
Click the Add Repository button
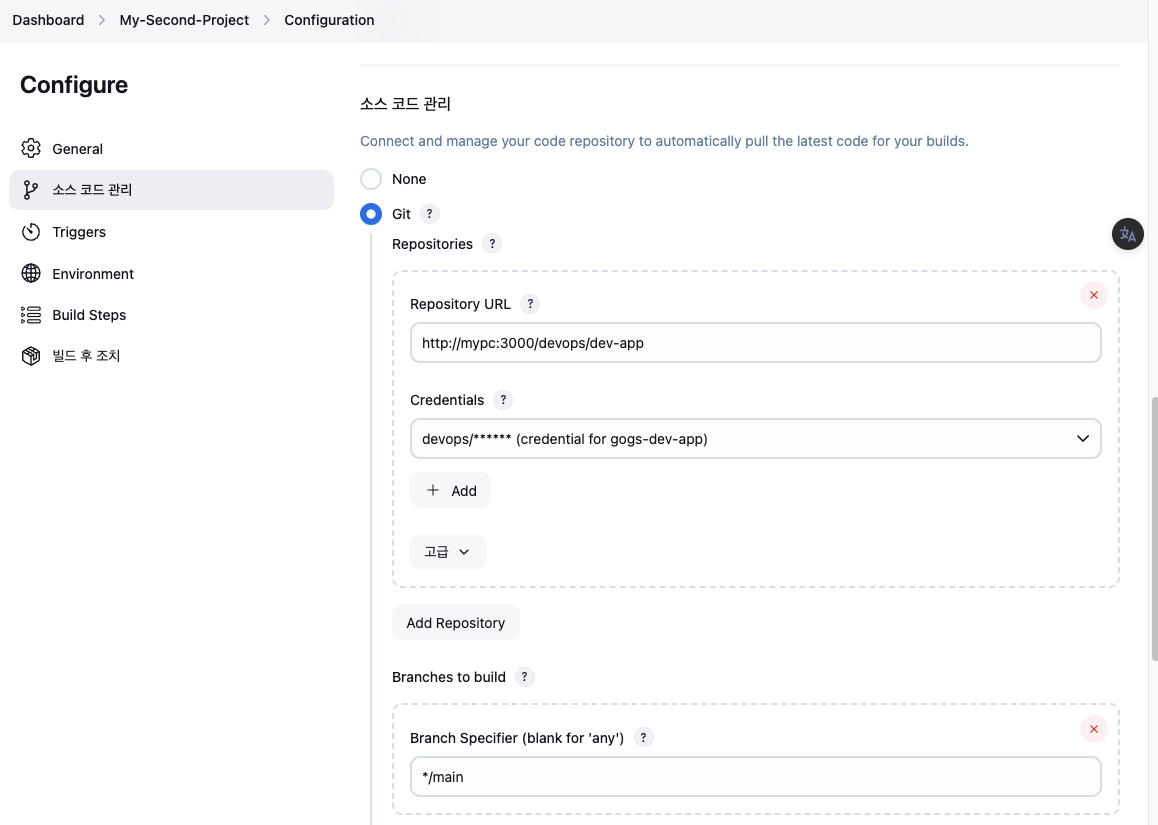[x=455, y=623]
